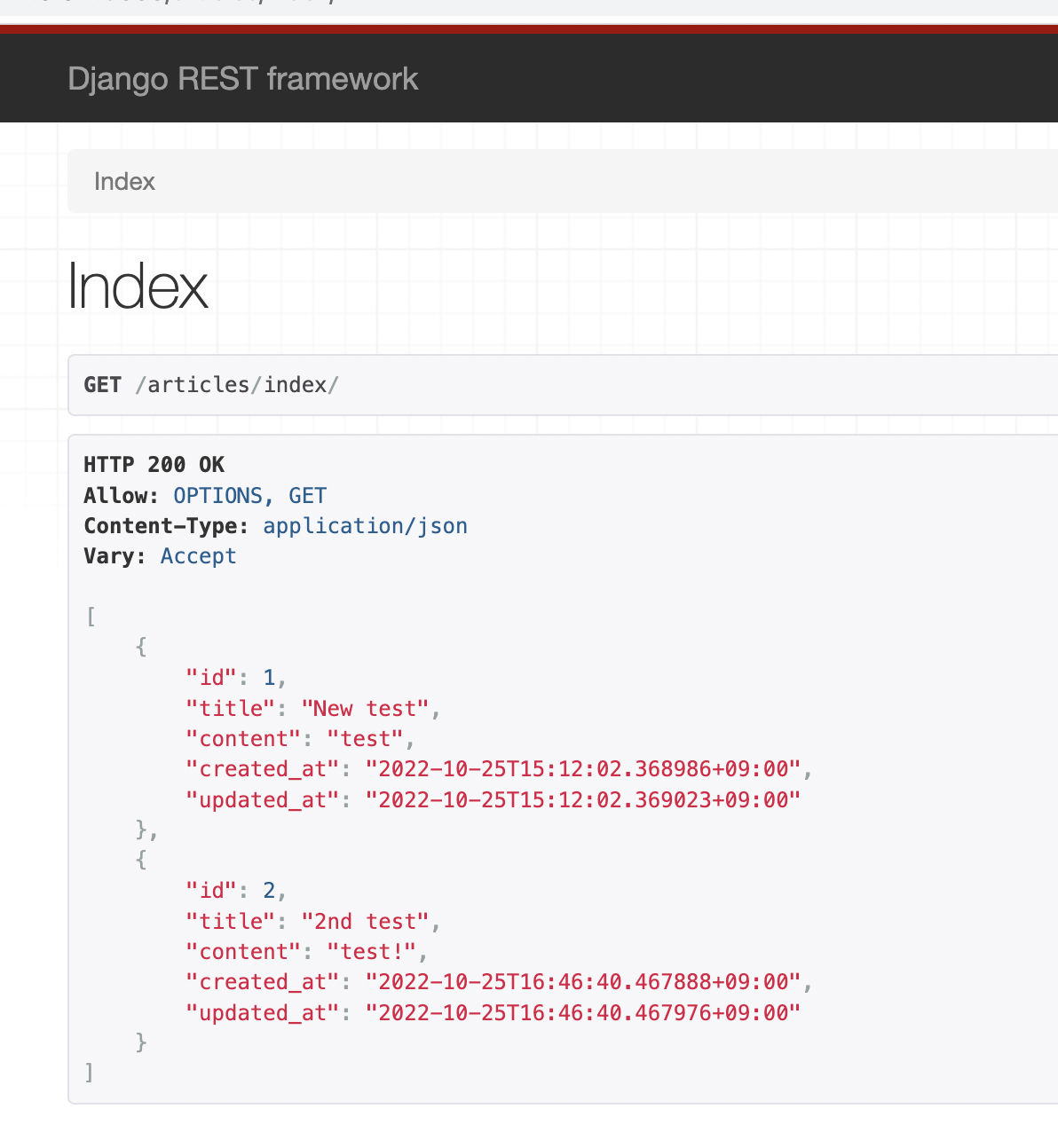The height and width of the screenshot is (1148, 1058).
Task: Click the id value 2 in second article
Action: point(268,890)
